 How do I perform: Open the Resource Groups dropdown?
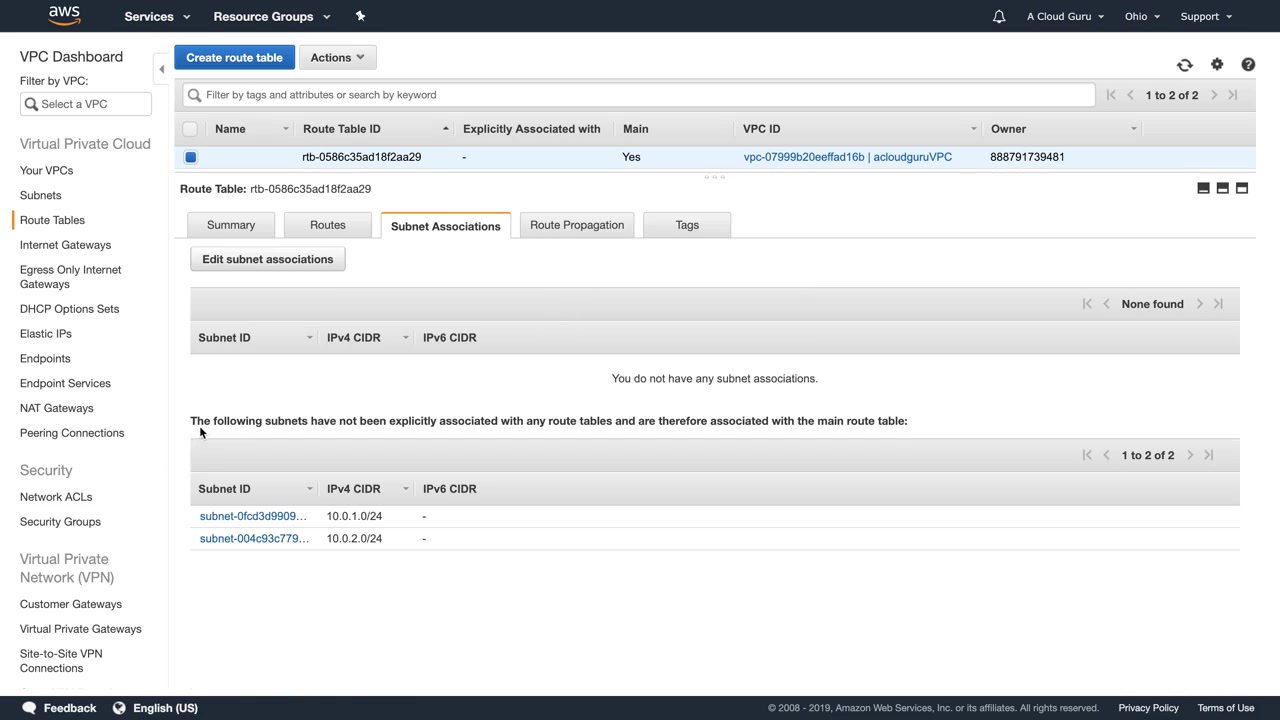tap(271, 16)
